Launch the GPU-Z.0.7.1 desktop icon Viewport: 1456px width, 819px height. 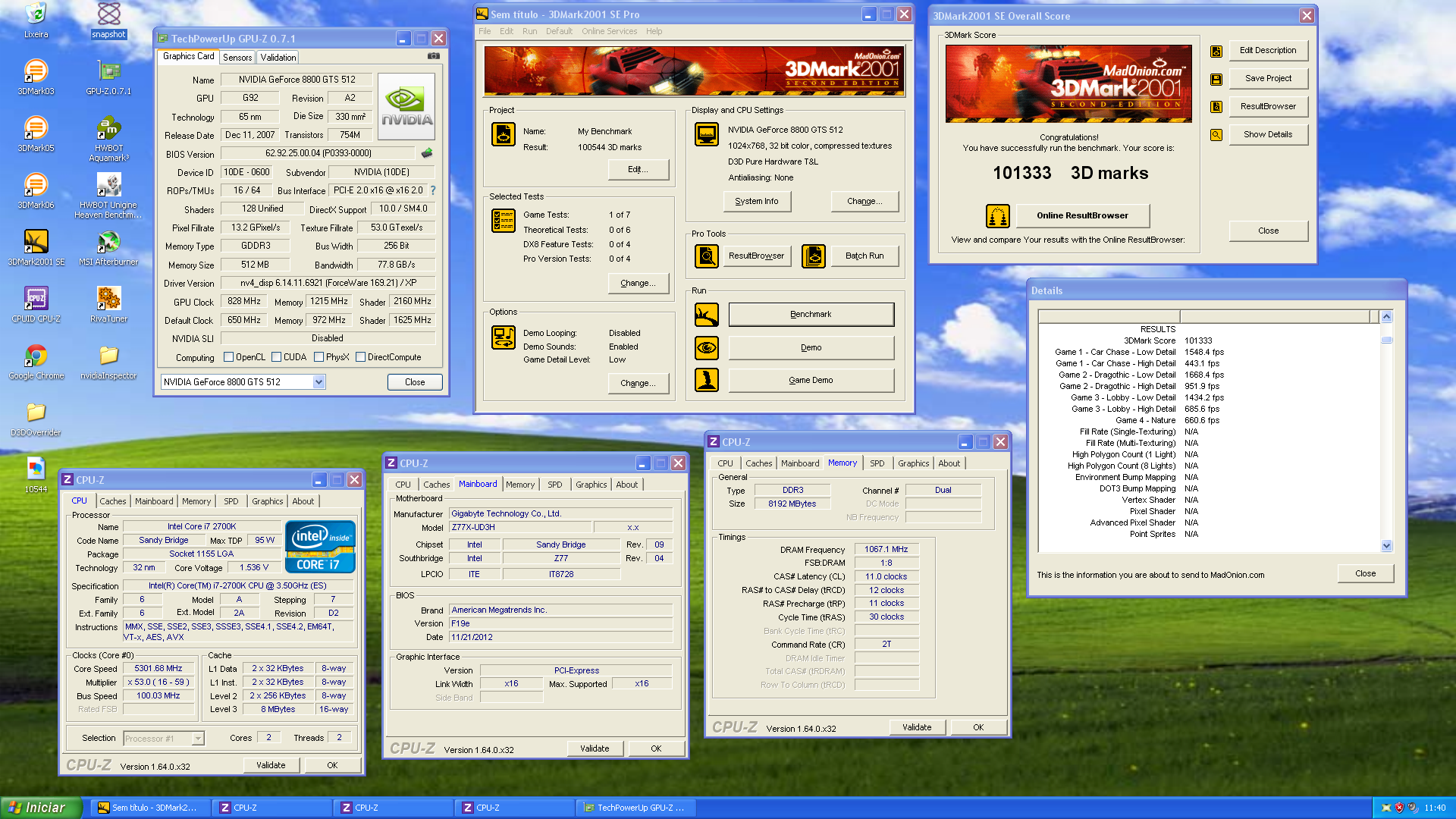[108, 77]
